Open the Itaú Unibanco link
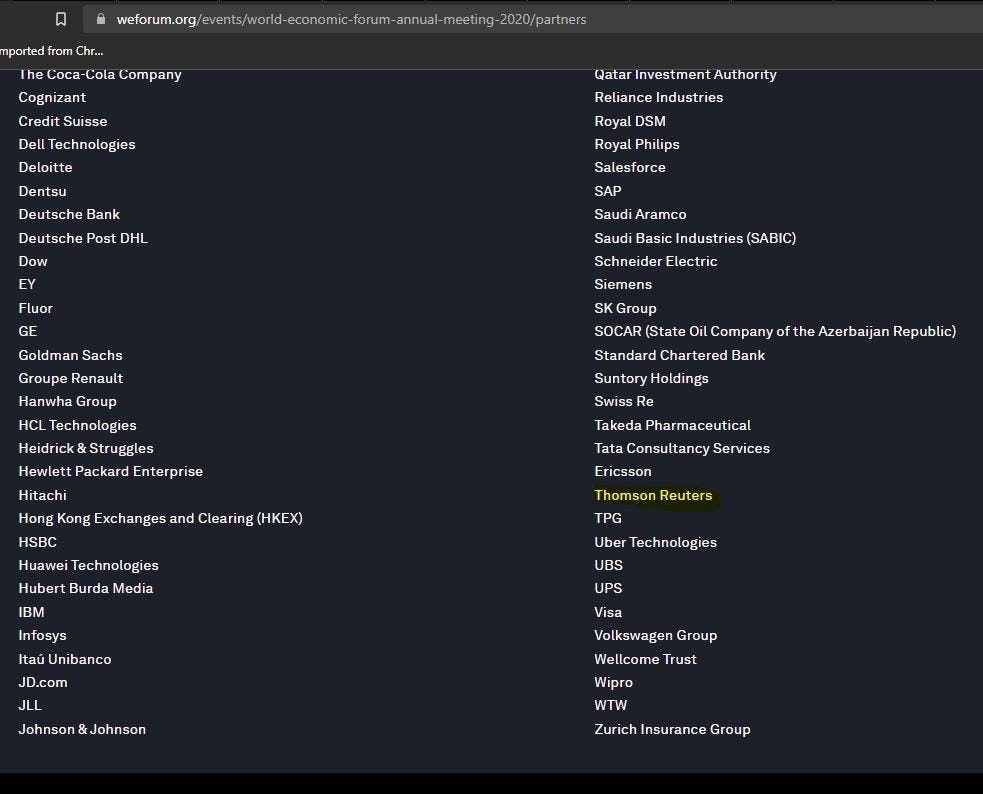The width and height of the screenshot is (983, 794). click(65, 659)
